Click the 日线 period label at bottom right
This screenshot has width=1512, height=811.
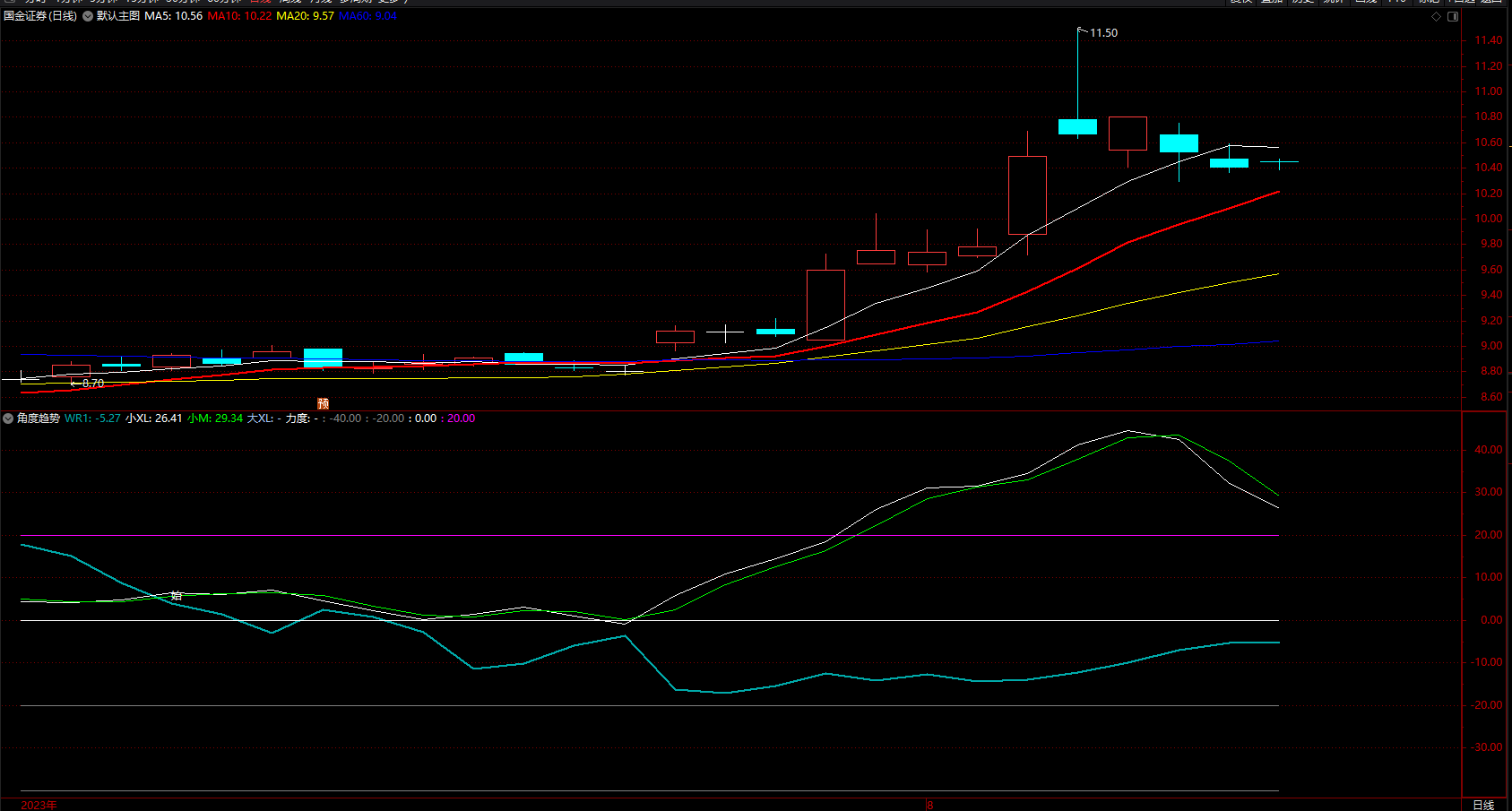point(1483,805)
